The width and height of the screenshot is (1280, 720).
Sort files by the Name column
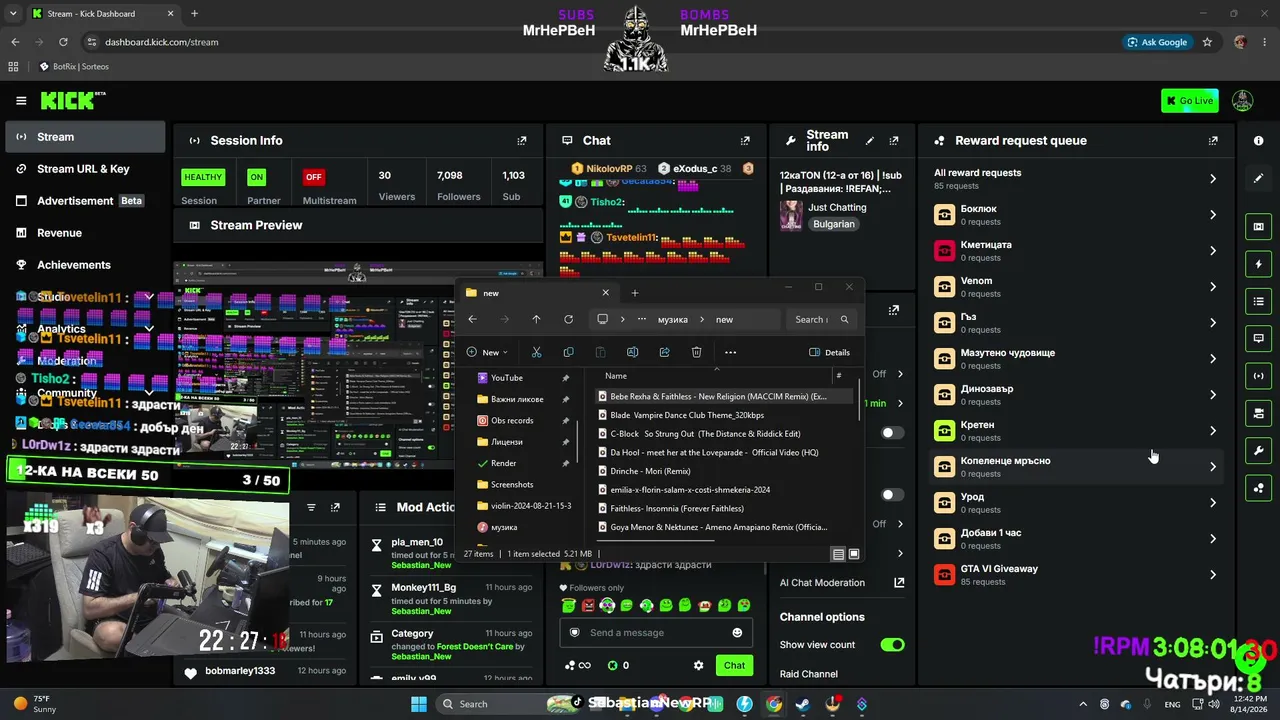point(616,376)
